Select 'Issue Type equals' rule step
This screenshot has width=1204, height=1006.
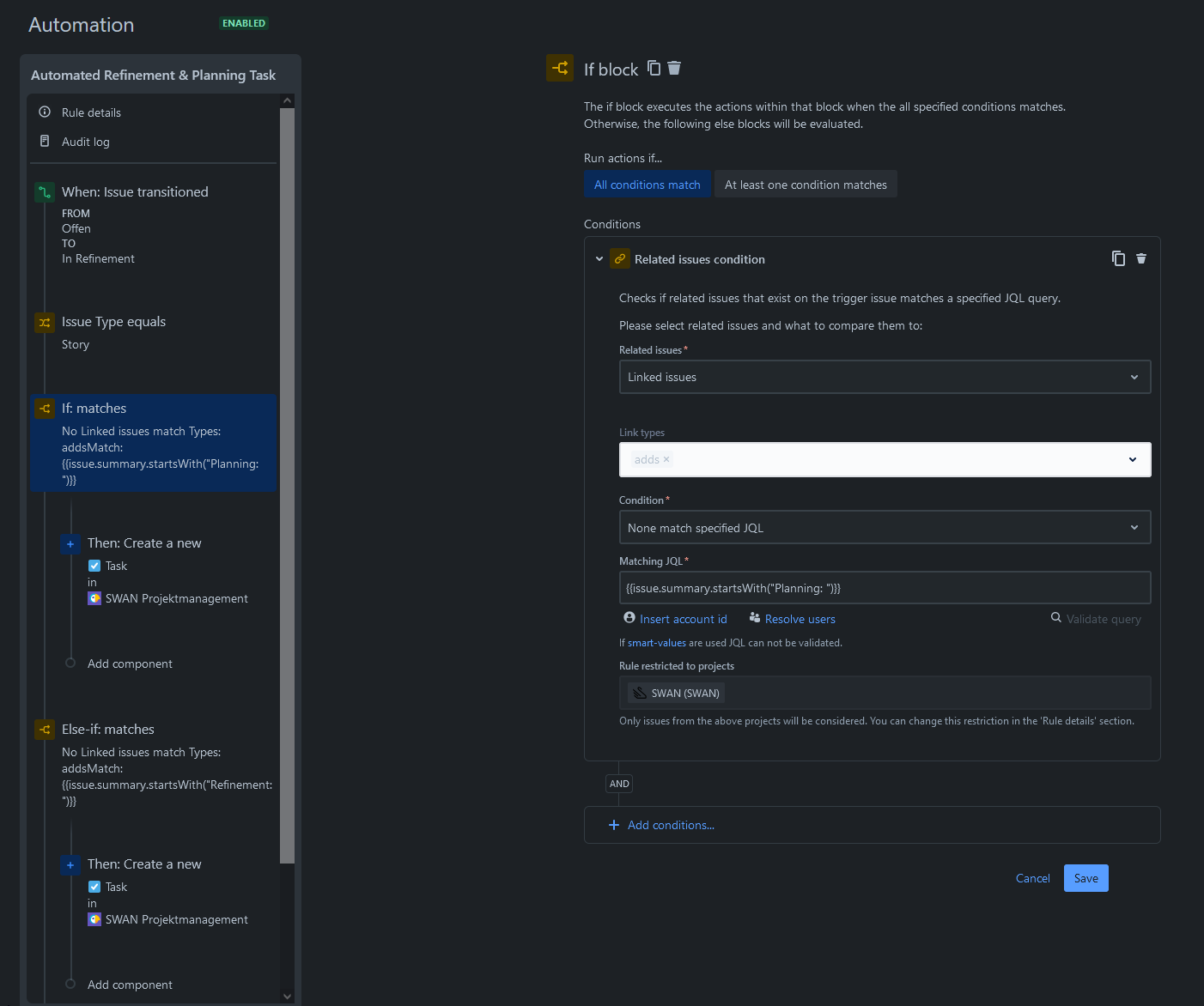(113, 322)
